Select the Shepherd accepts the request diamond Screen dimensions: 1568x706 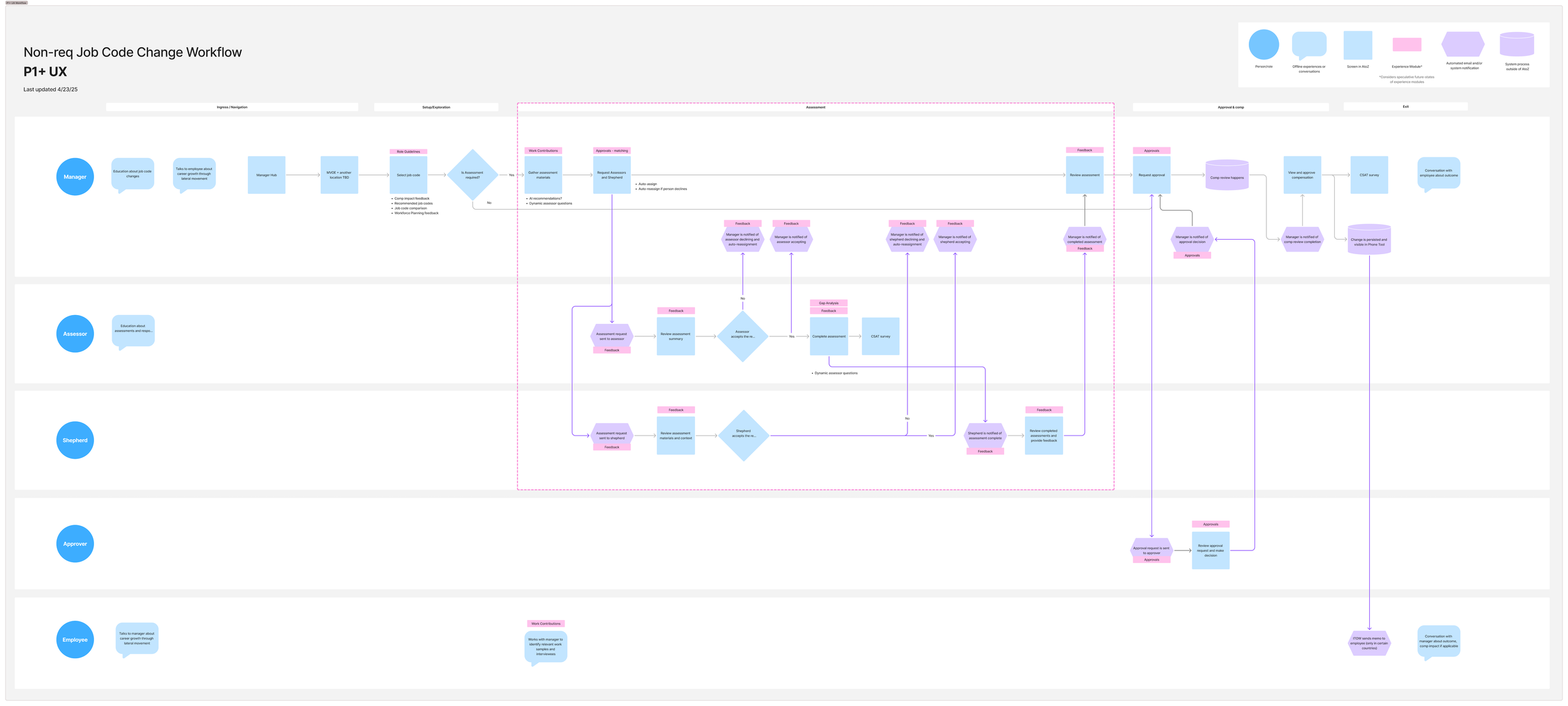[743, 436]
